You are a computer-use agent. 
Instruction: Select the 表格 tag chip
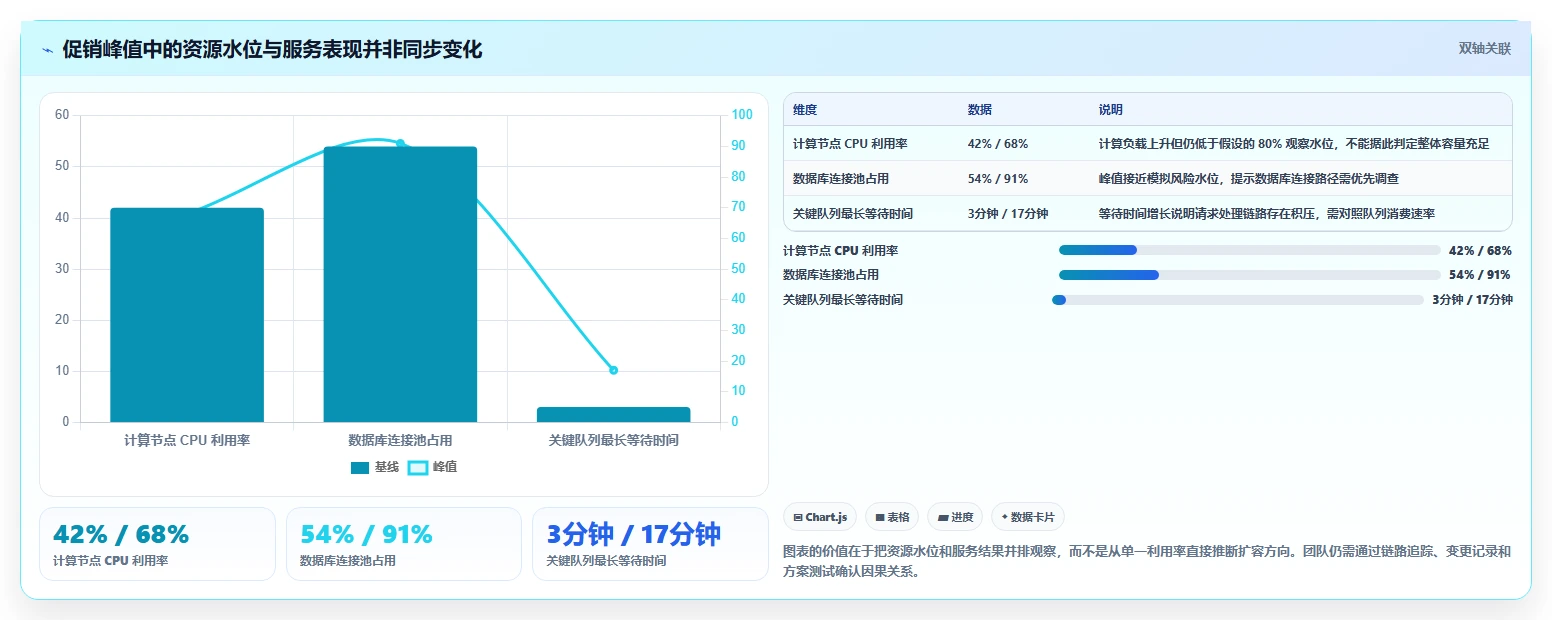(892, 517)
